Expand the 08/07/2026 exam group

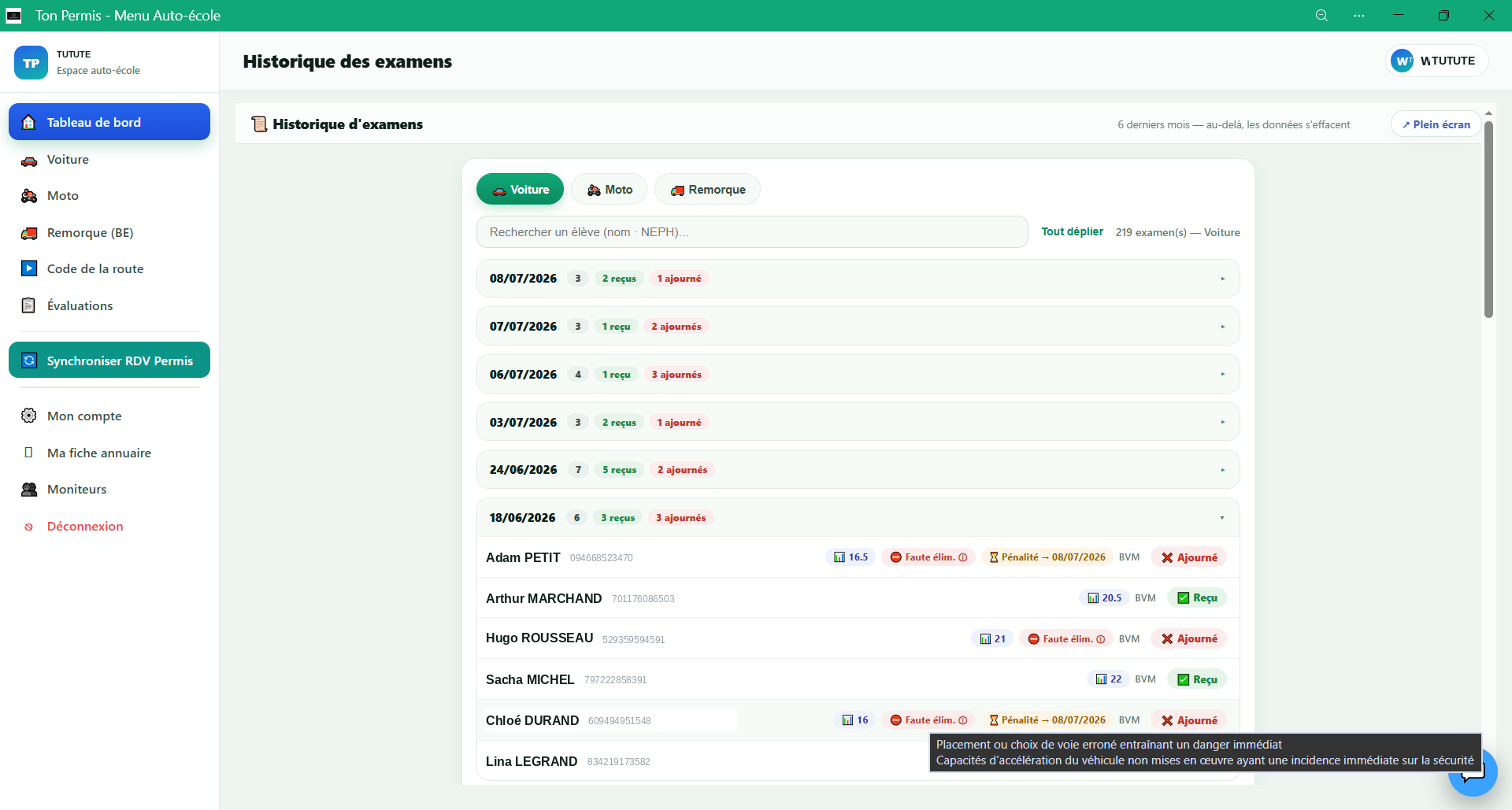858,279
